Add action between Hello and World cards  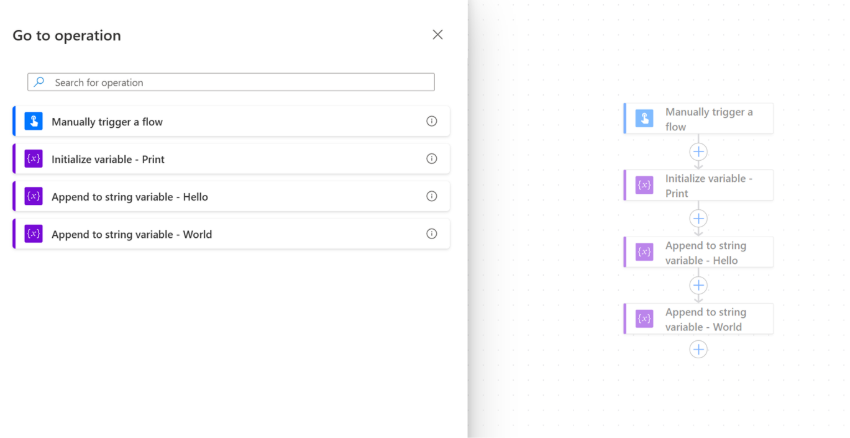click(x=698, y=285)
